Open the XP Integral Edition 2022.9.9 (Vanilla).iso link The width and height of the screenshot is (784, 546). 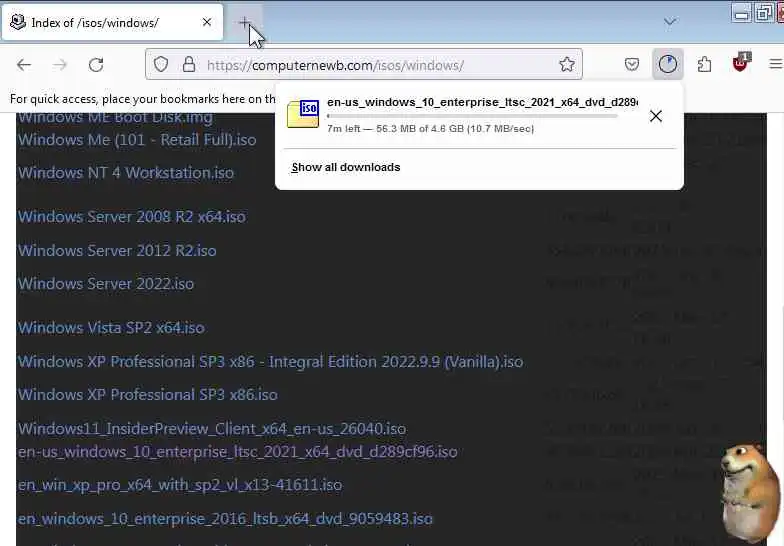[x=270, y=362]
